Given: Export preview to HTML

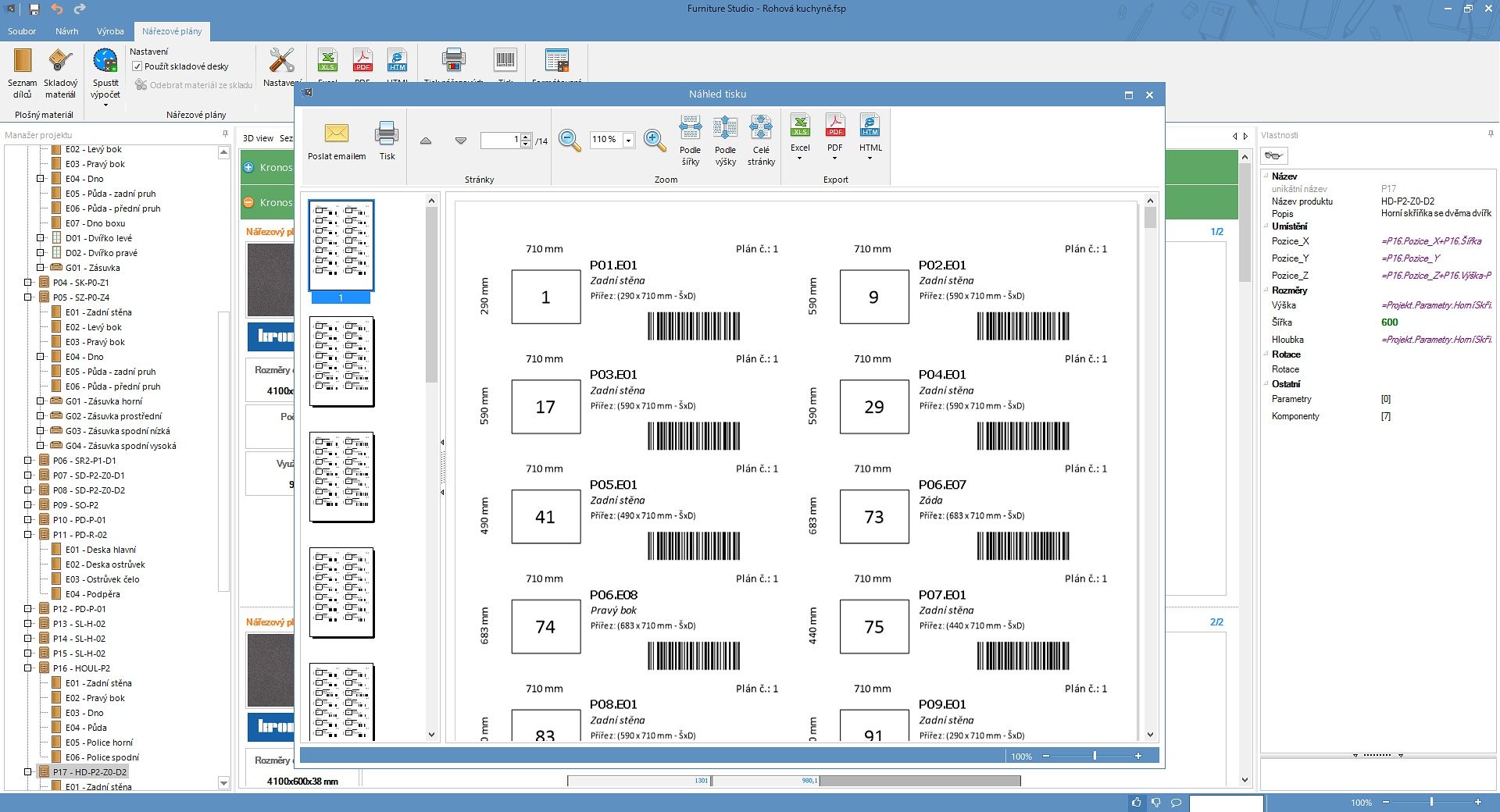Looking at the screenshot, I should point(870,133).
